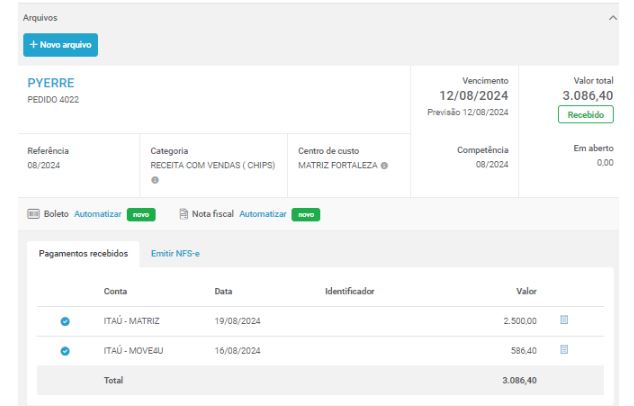Click the Conta column header
The height and width of the screenshot is (406, 634).
[x=115, y=291]
